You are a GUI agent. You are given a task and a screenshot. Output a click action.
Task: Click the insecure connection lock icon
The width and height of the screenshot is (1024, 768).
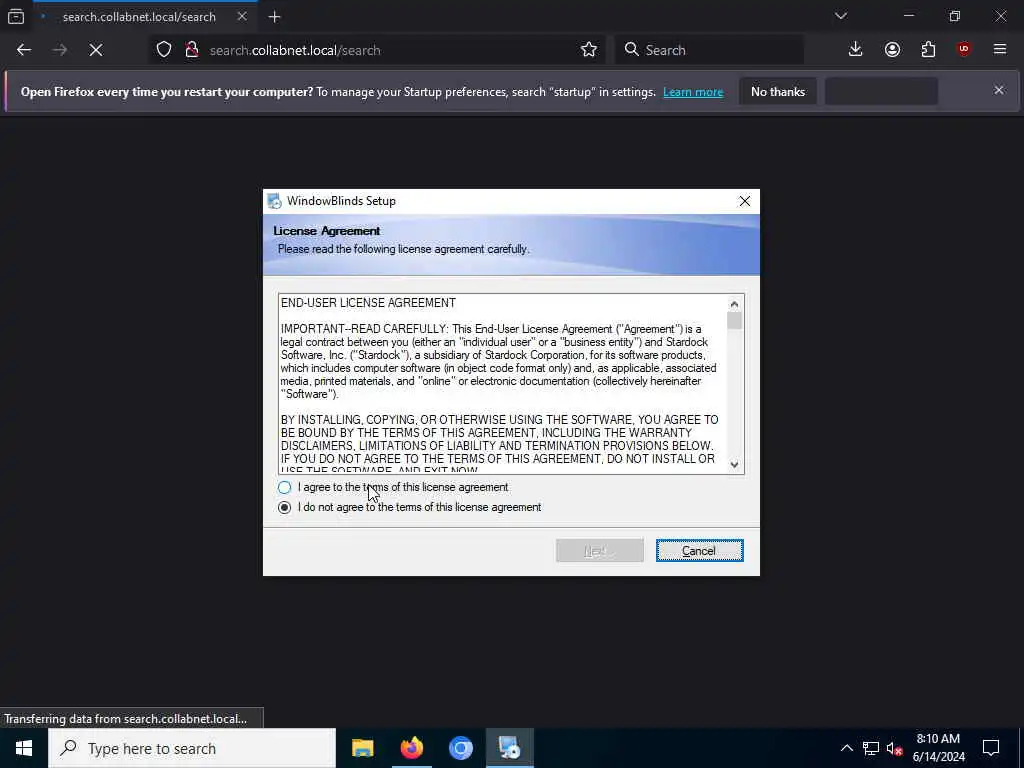(191, 50)
